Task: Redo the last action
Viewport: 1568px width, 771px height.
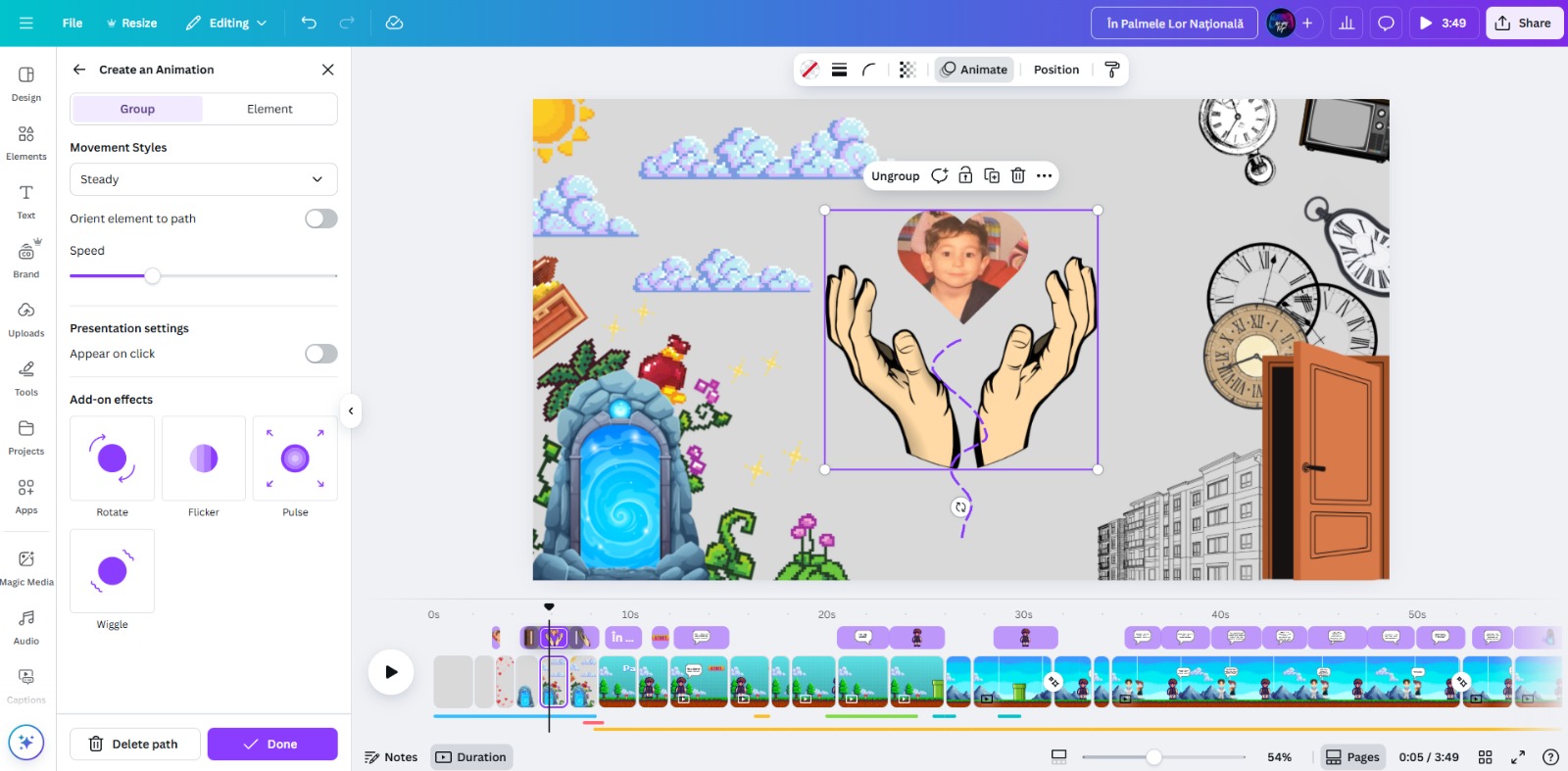Action: [x=347, y=23]
